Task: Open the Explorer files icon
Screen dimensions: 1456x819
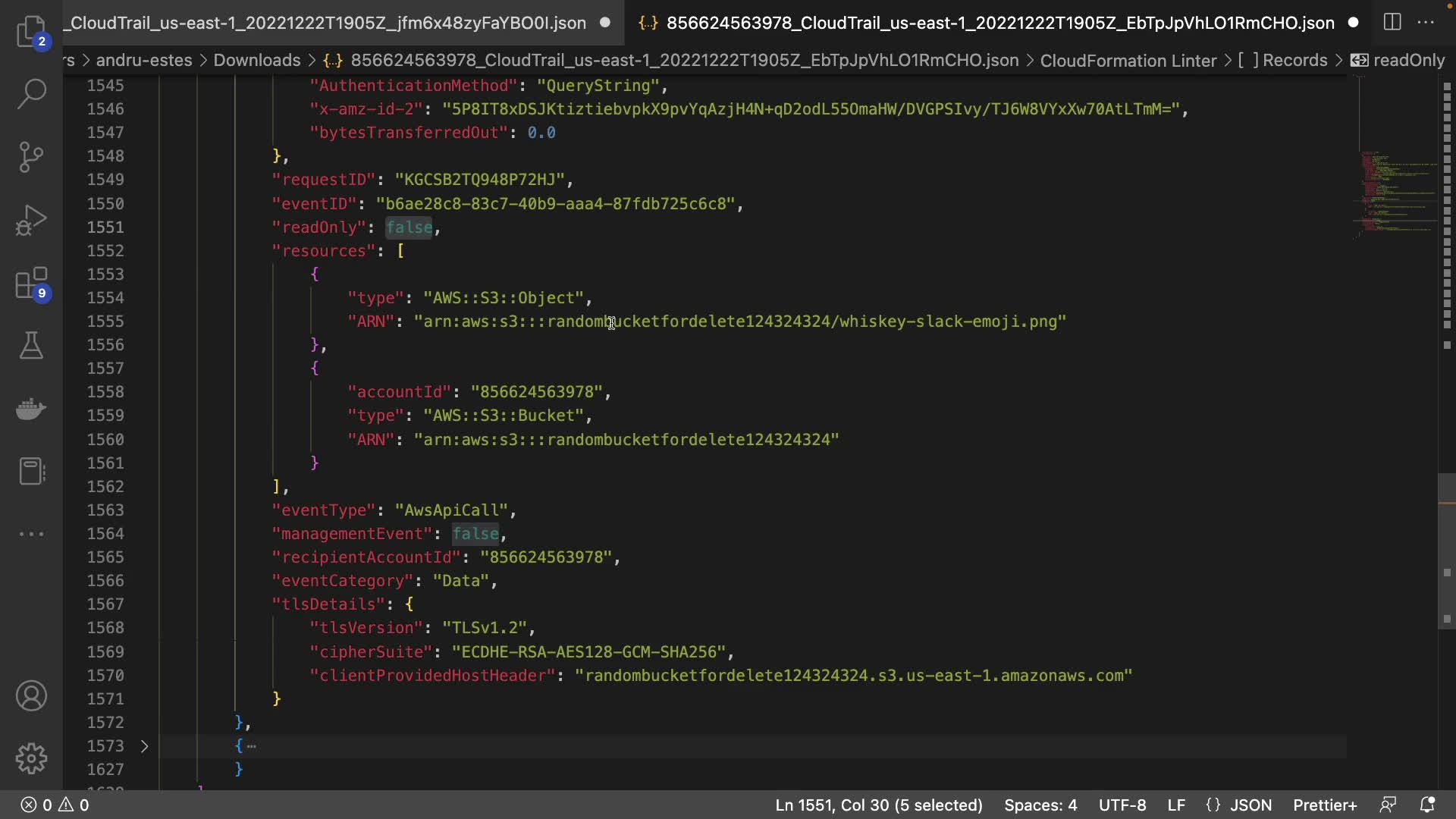Action: click(31, 31)
